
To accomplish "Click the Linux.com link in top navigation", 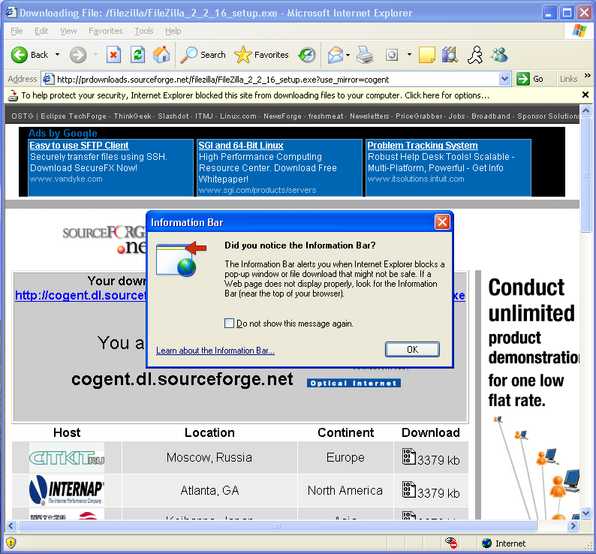I will [x=238, y=116].
